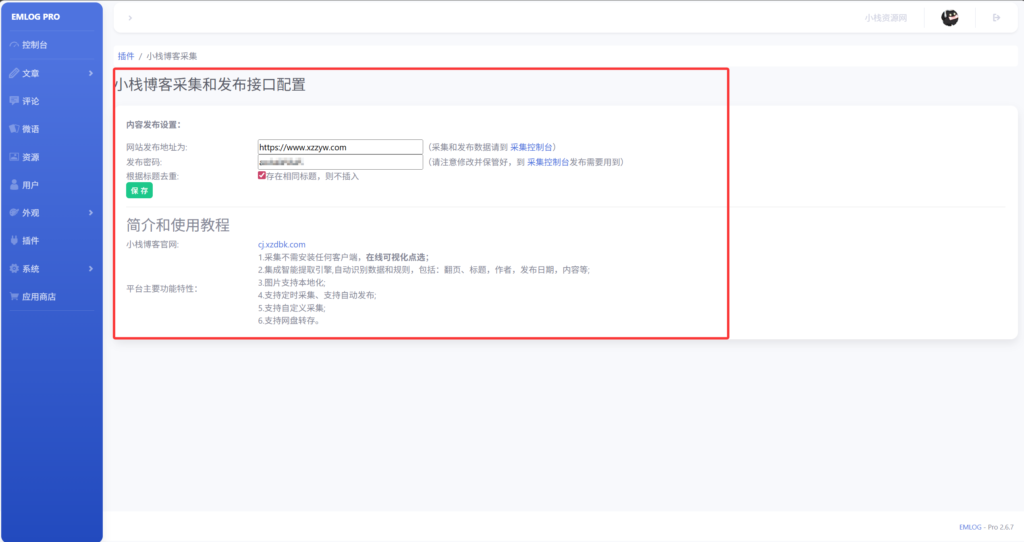The height and width of the screenshot is (542, 1024).
Task: Click 平台主要功能特性 label
Action: click(162, 289)
